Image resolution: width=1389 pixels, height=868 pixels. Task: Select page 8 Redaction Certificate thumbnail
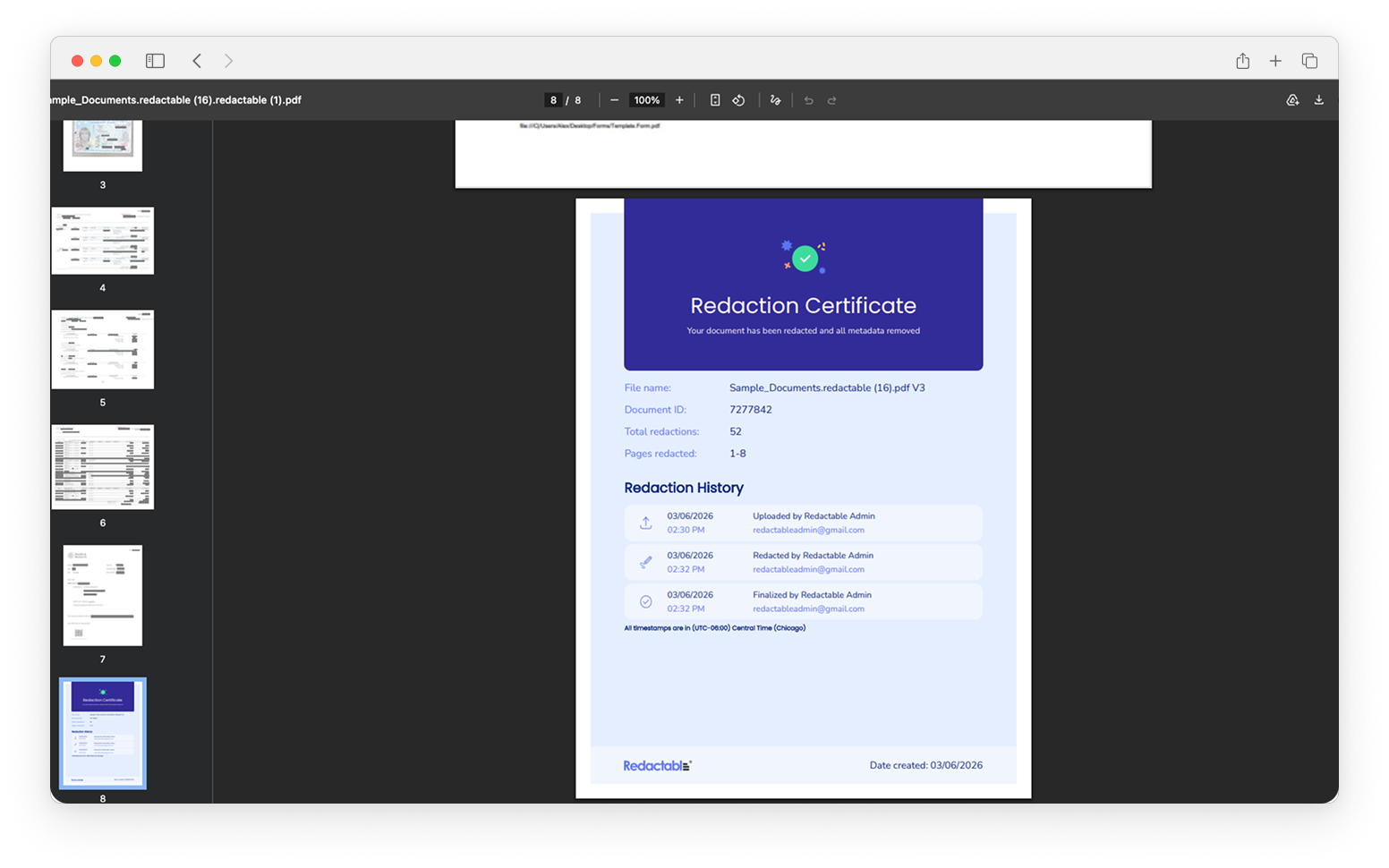click(x=103, y=734)
